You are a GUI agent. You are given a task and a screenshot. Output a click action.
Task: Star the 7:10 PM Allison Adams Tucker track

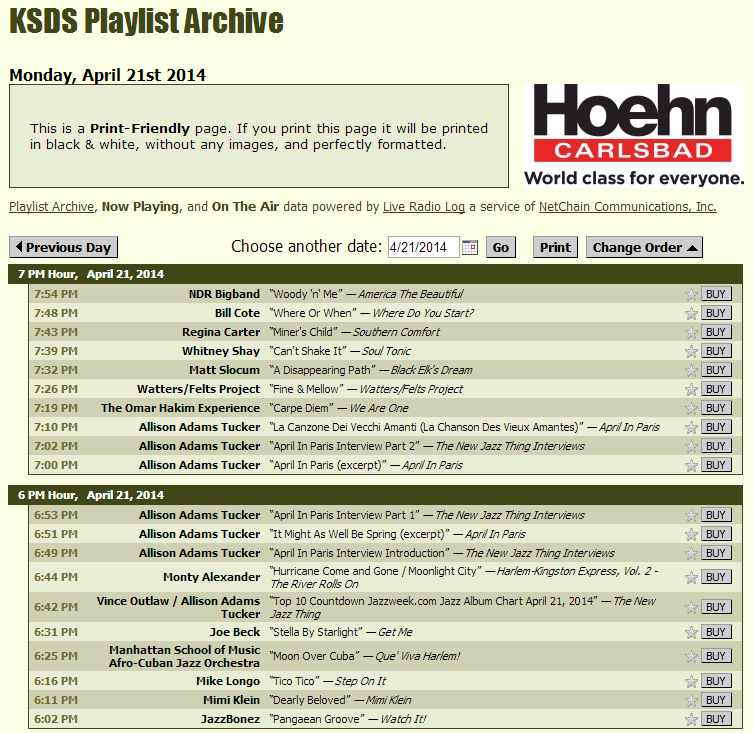pos(691,427)
